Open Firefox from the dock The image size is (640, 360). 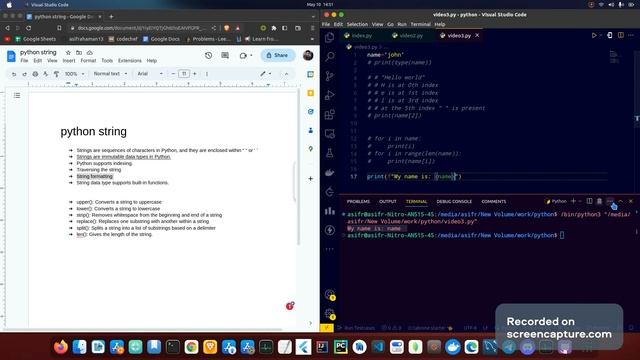tap(61, 347)
